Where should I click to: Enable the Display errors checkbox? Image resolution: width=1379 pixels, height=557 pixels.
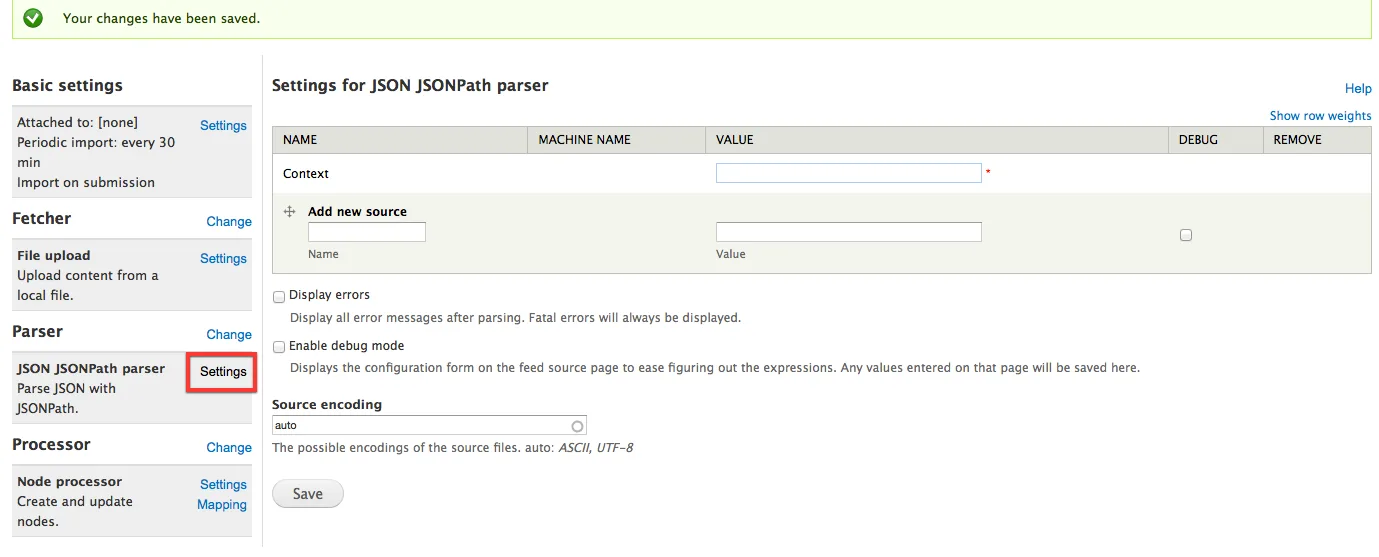[279, 296]
